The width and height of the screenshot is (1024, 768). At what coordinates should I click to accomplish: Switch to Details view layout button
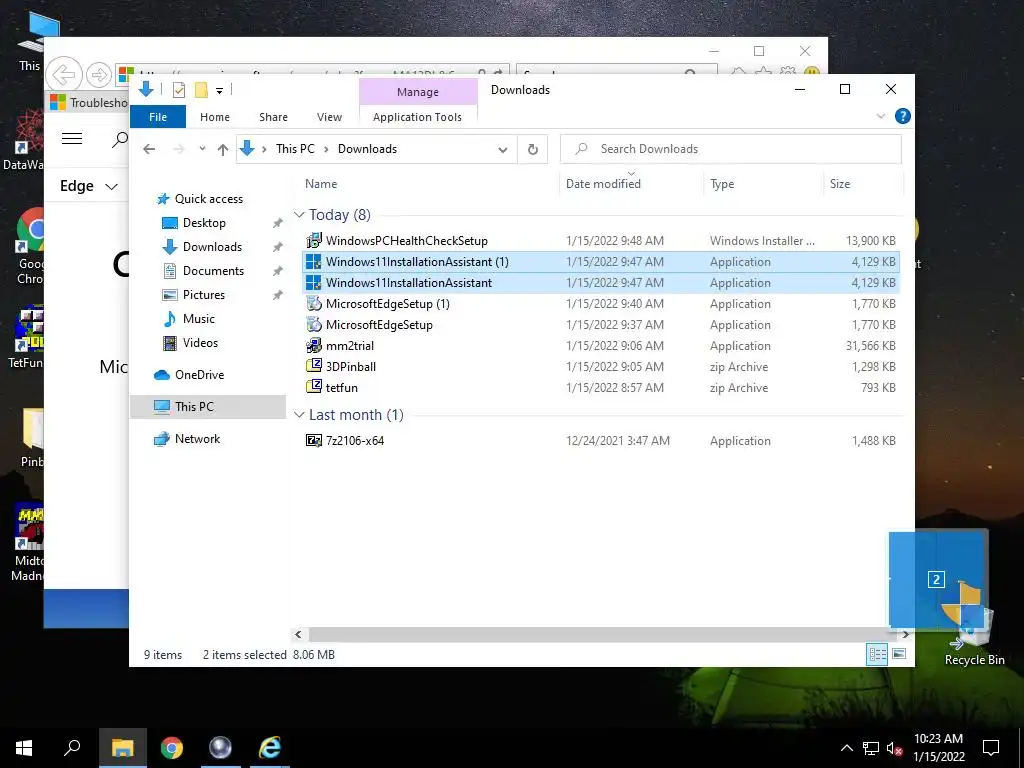[x=876, y=654]
